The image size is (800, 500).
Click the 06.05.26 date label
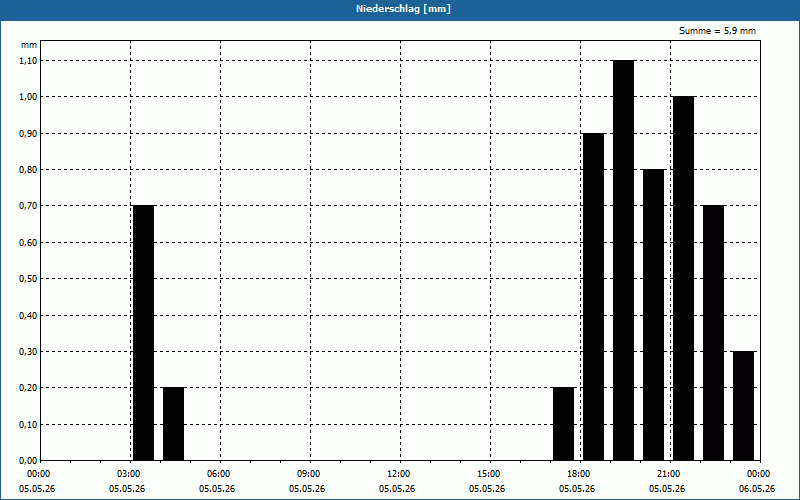click(x=757, y=489)
